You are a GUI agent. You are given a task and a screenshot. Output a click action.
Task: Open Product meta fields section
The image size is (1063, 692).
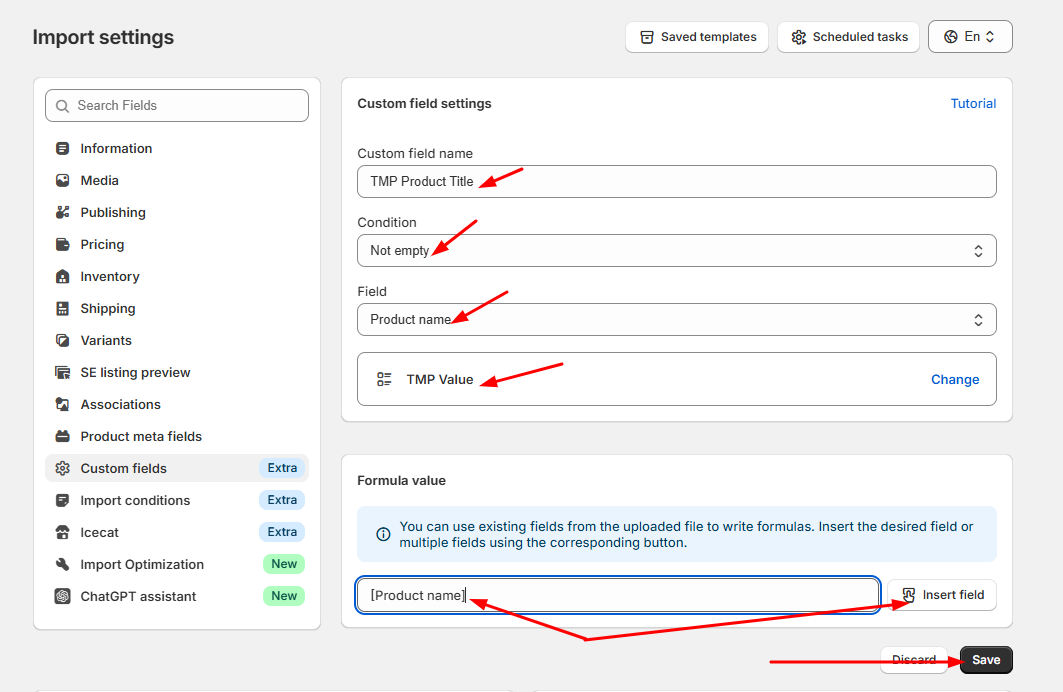177,436
